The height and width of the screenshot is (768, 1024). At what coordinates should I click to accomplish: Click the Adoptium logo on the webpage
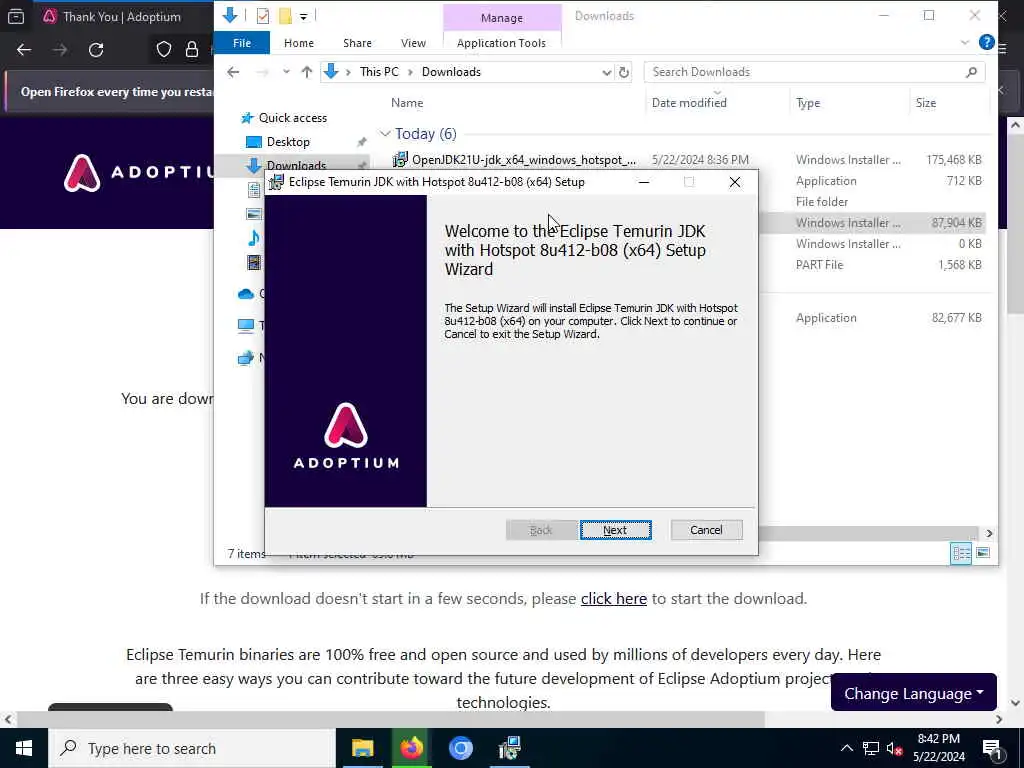coord(138,173)
